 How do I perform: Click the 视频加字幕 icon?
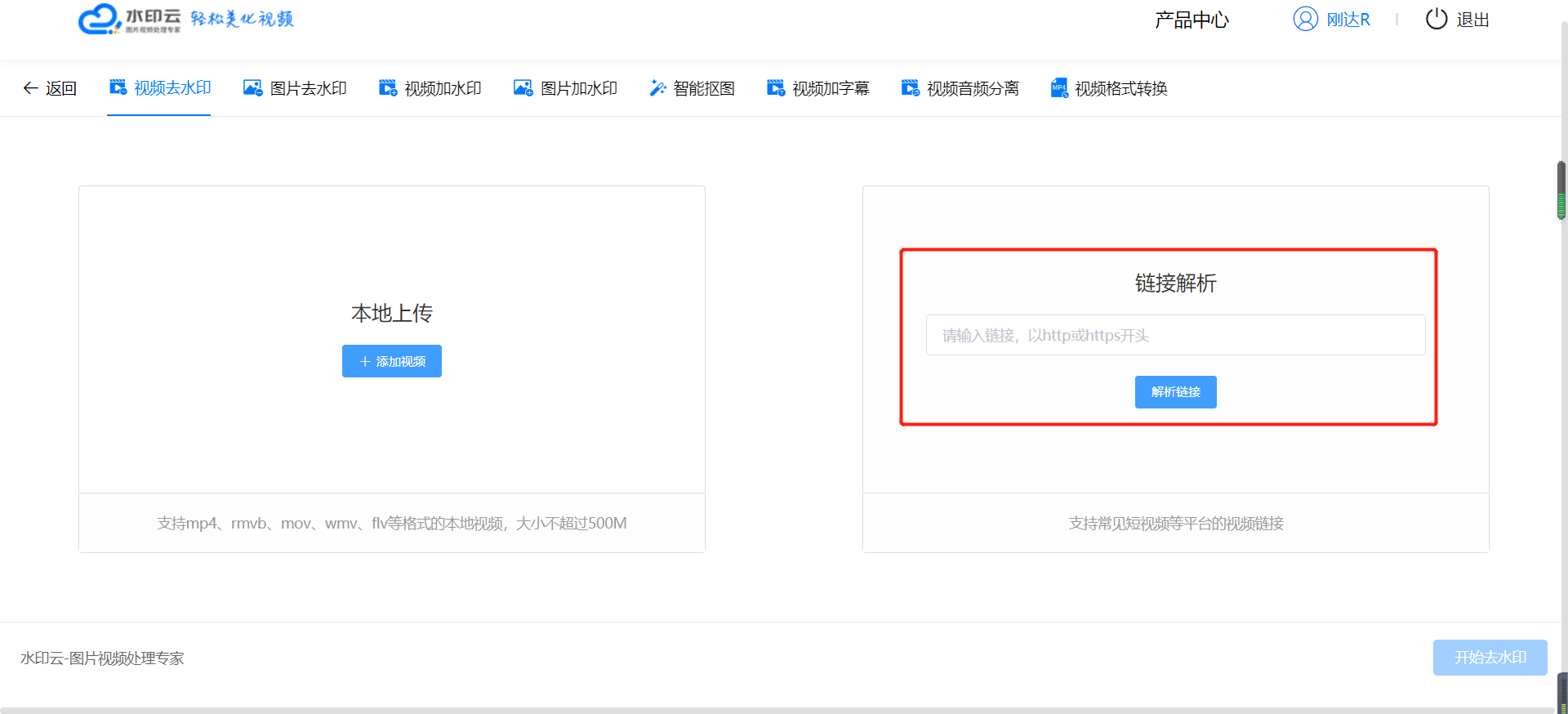[776, 88]
